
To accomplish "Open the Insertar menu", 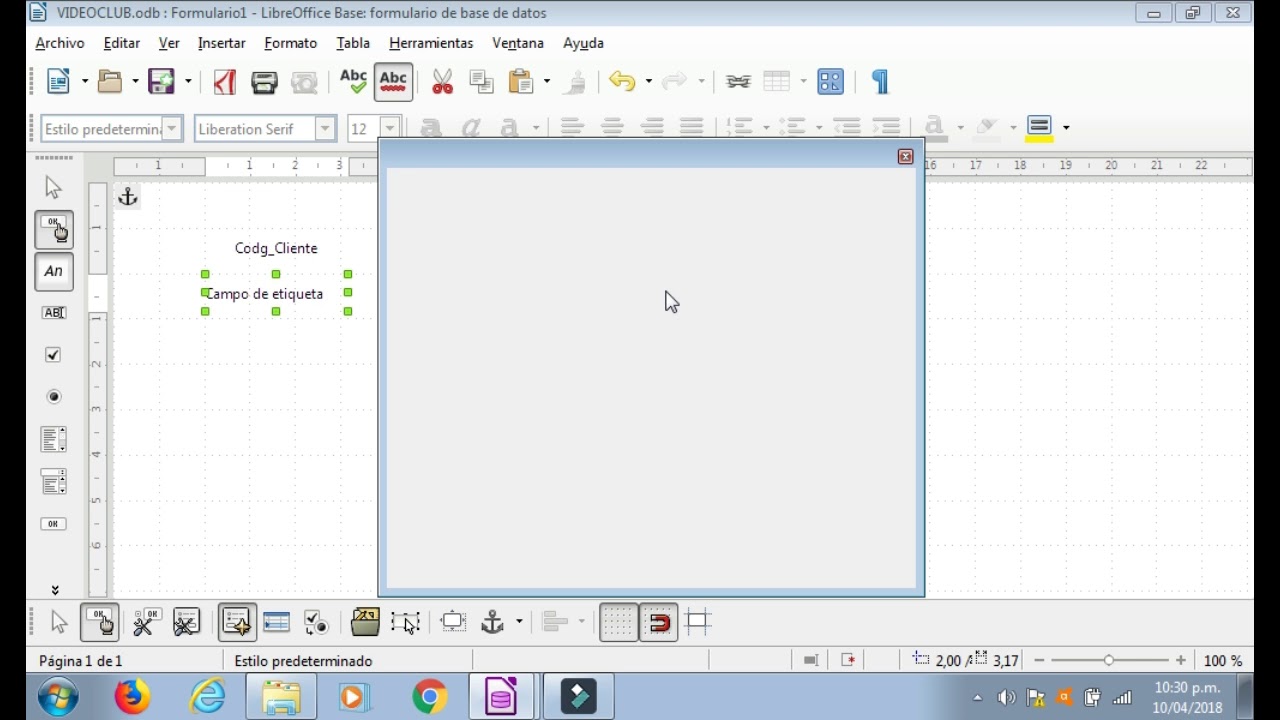I will 222,43.
